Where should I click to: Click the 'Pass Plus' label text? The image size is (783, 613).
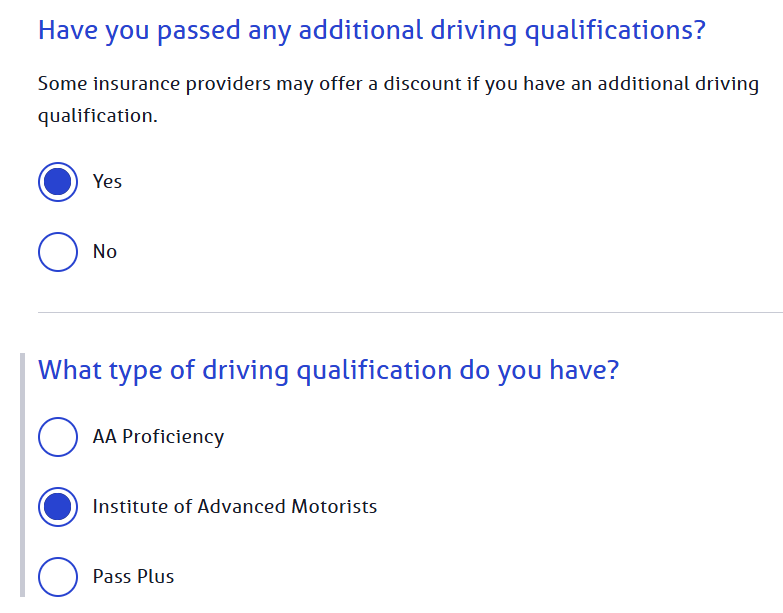133,577
